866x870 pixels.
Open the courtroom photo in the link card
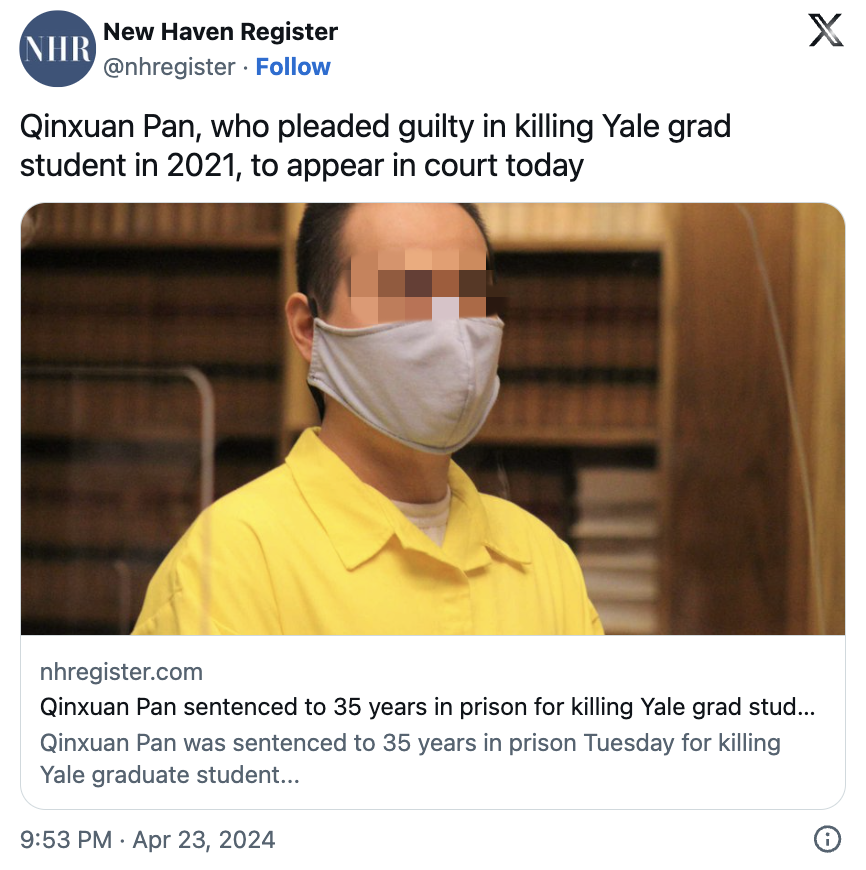pos(433,419)
